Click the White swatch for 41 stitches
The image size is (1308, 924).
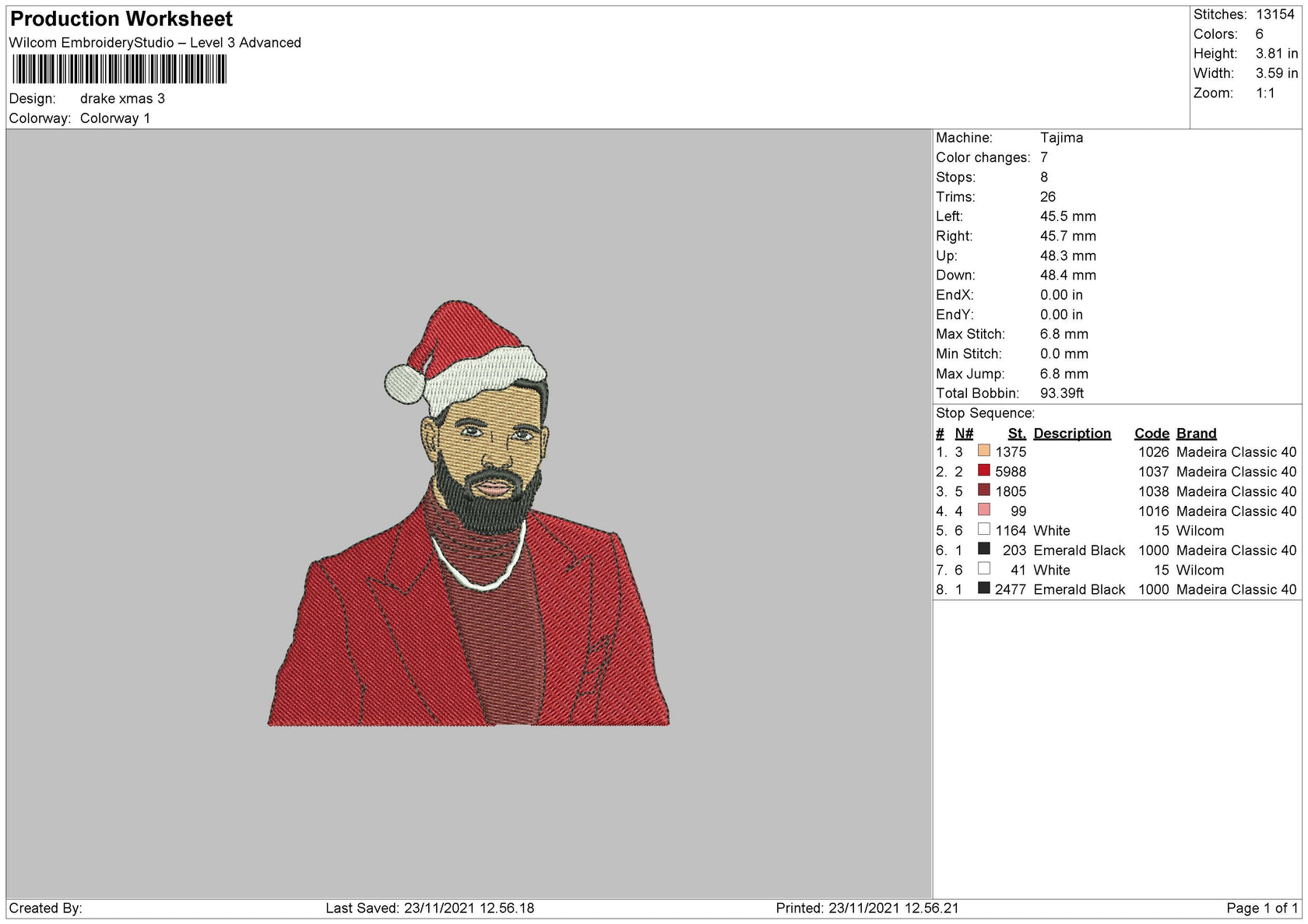(x=985, y=569)
